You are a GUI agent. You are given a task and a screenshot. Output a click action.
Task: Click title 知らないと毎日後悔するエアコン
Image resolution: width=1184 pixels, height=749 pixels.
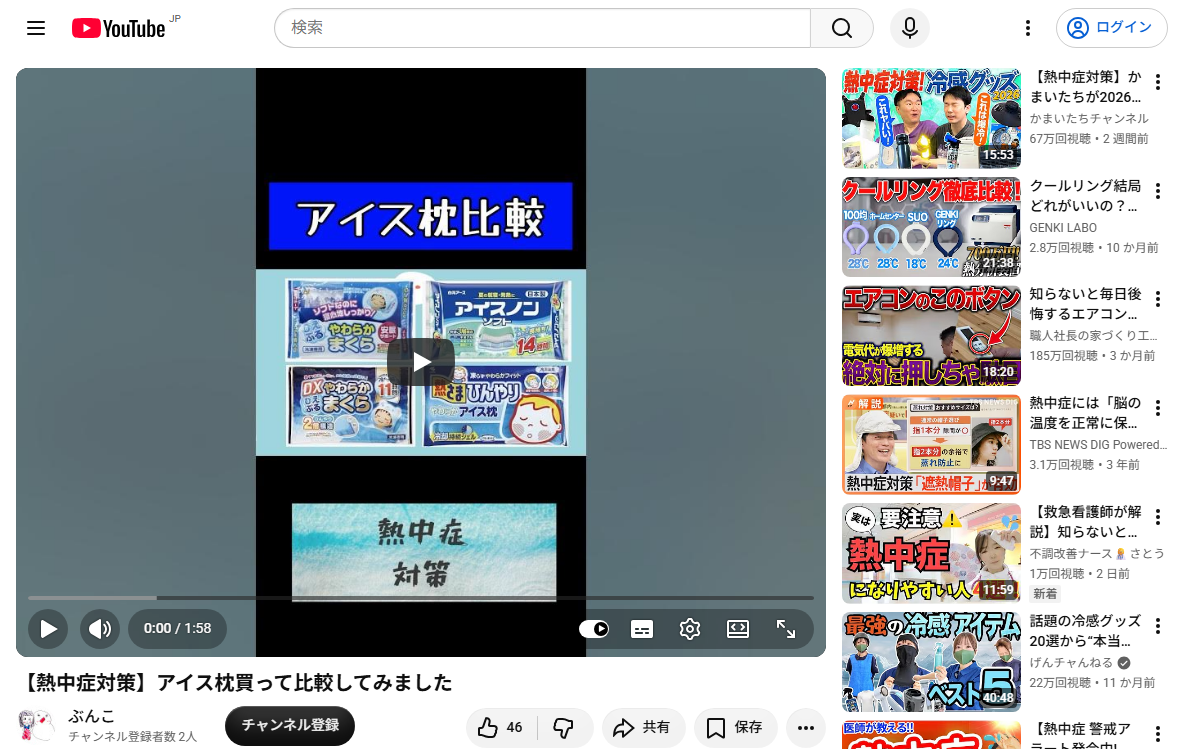(1086, 304)
